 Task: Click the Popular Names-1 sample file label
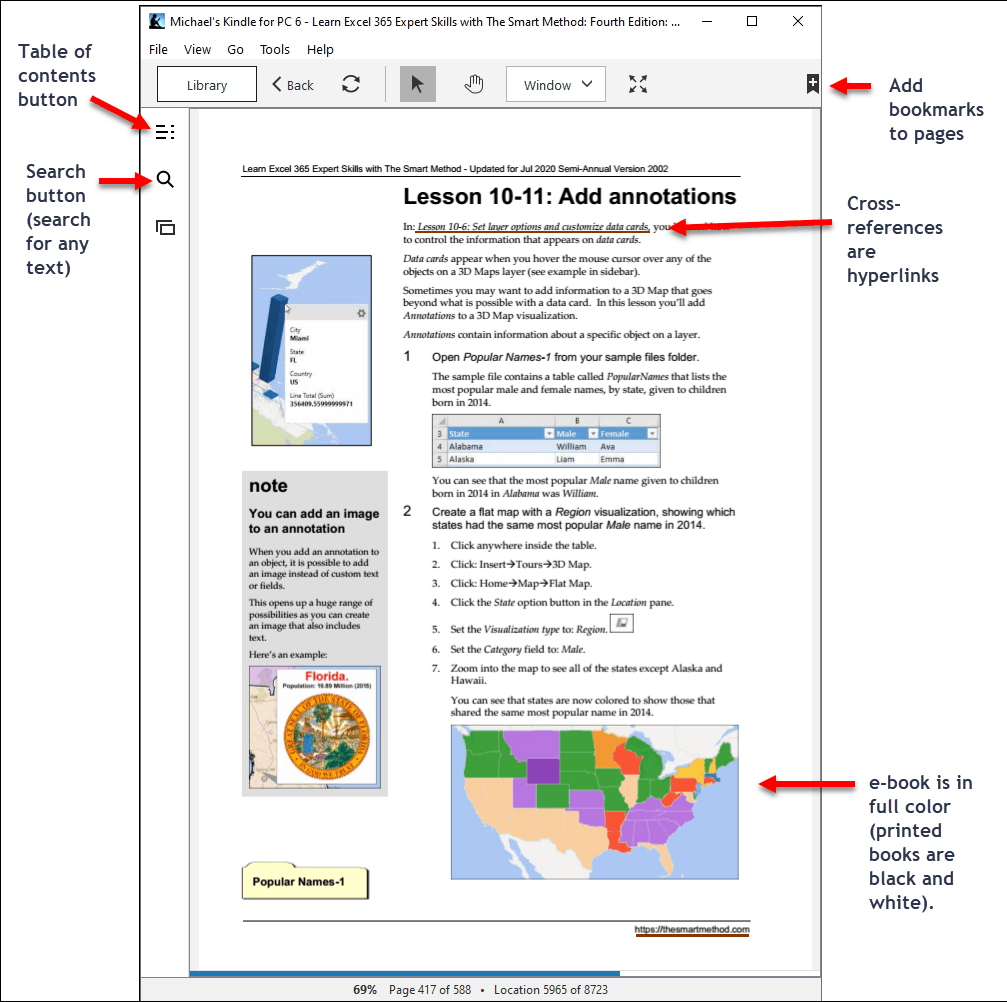[x=305, y=881]
